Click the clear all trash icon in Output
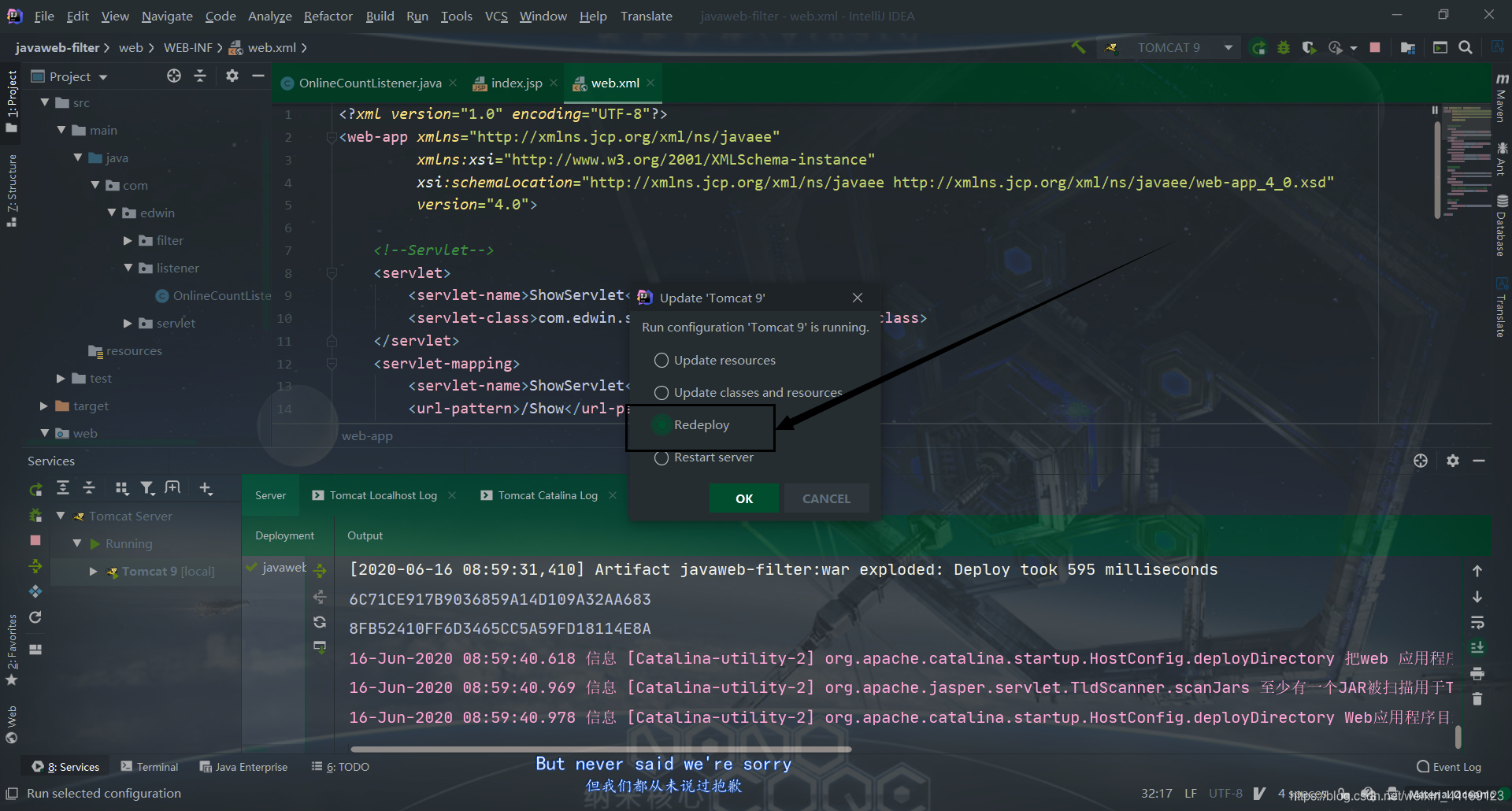 [1477, 699]
